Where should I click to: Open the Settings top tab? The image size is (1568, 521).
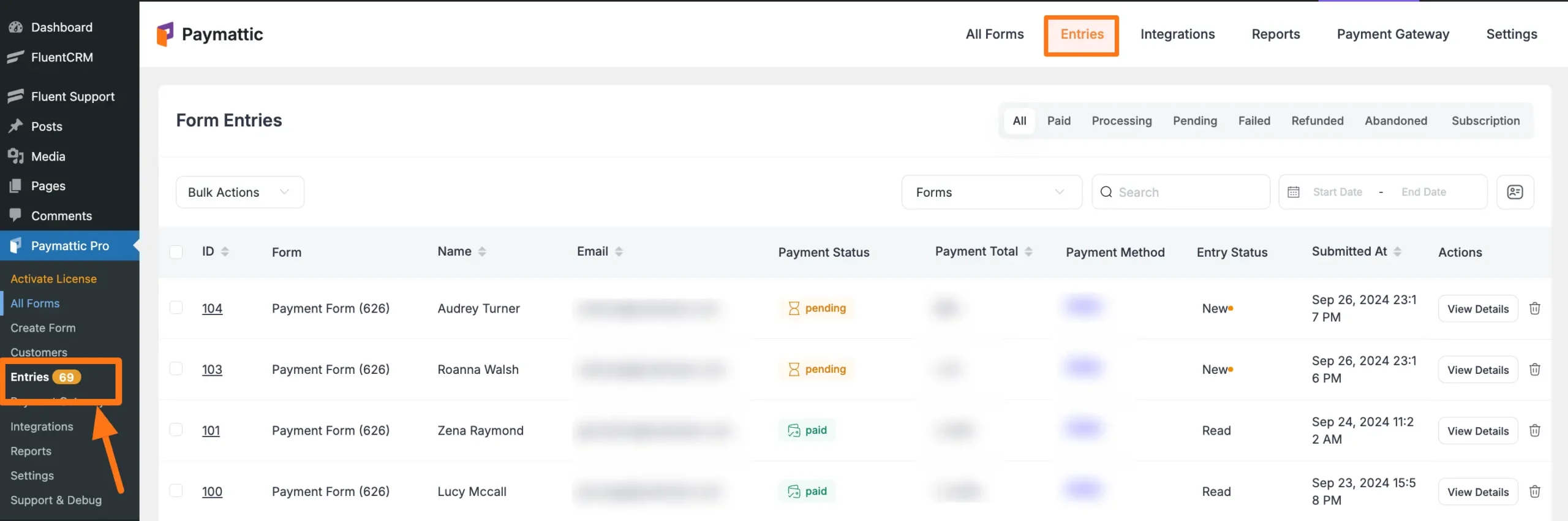pyautogui.click(x=1512, y=34)
